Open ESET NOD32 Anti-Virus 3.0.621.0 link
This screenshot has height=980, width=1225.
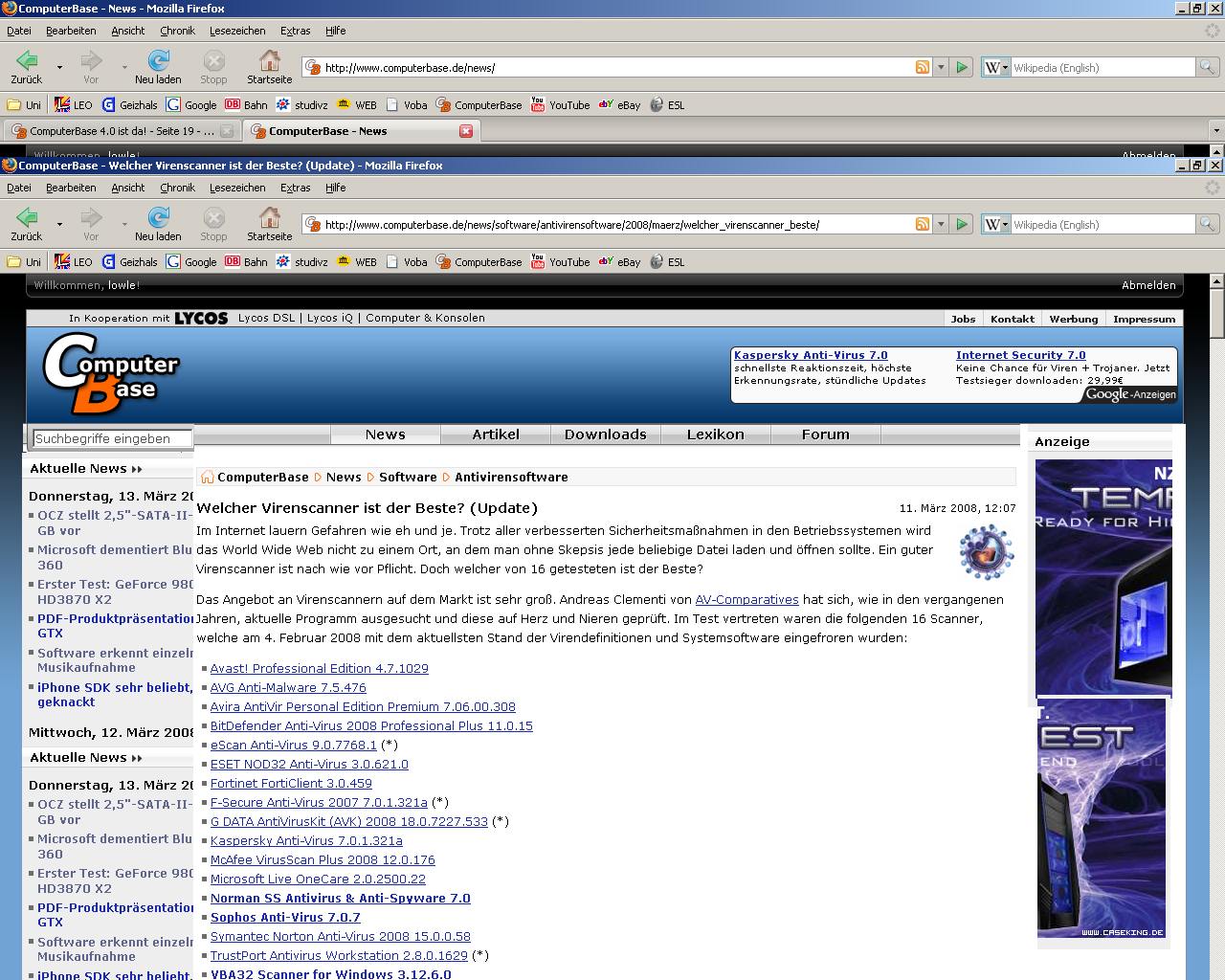coord(309,764)
